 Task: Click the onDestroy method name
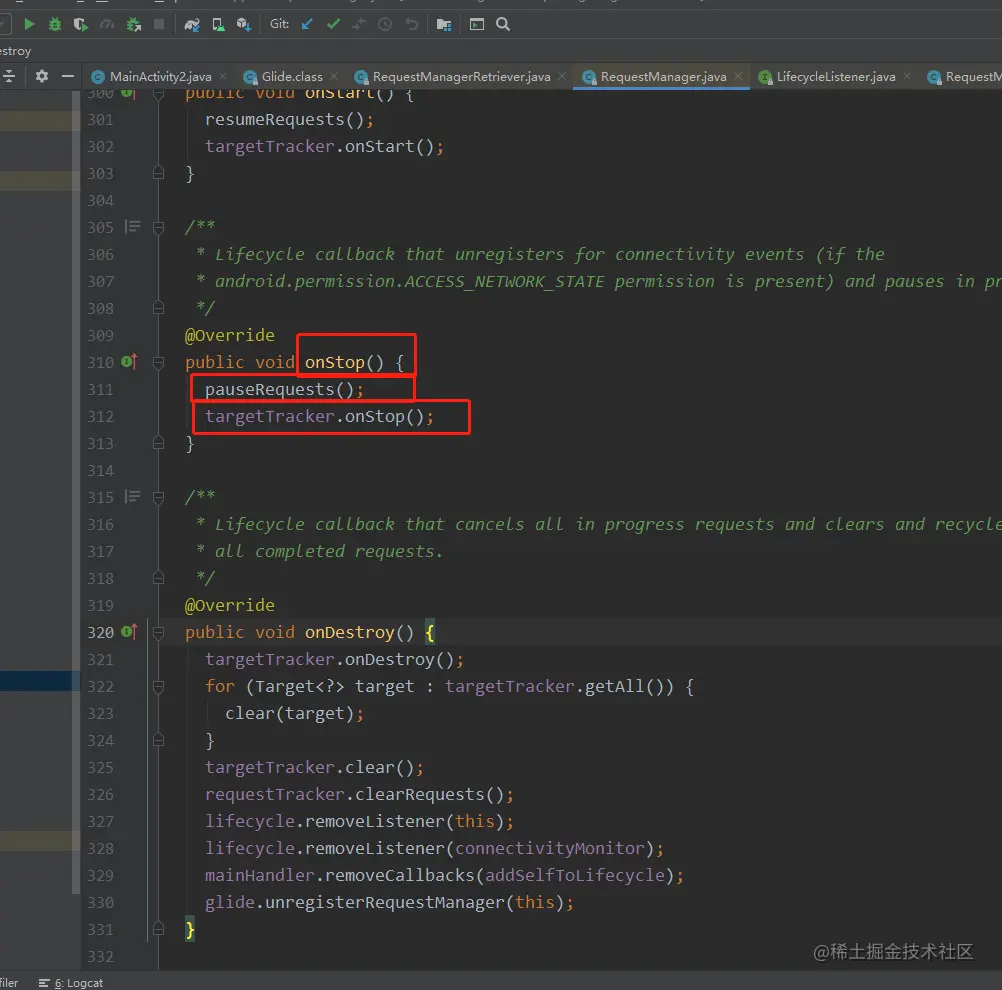coord(349,632)
